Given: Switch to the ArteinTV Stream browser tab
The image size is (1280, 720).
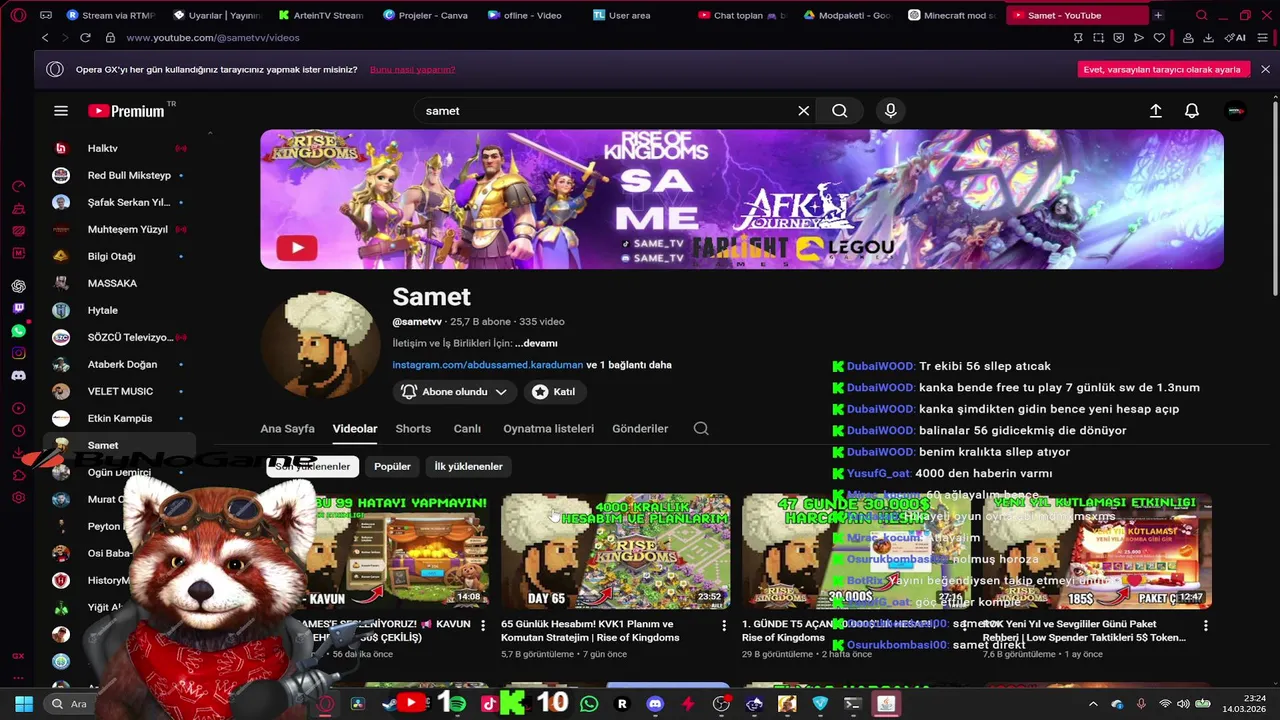Looking at the screenshot, I should [x=320, y=15].
